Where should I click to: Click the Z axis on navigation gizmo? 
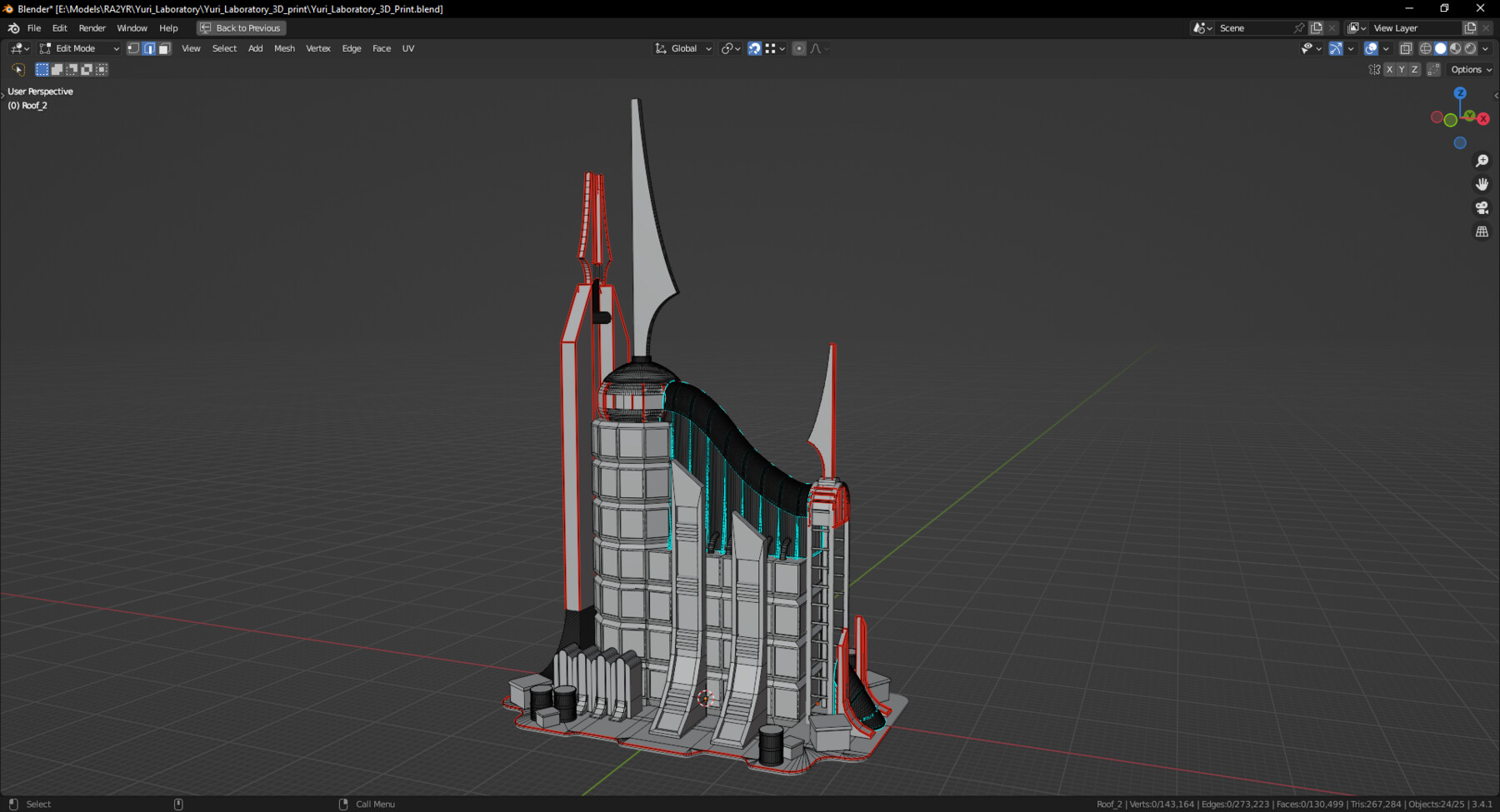coord(1460,94)
